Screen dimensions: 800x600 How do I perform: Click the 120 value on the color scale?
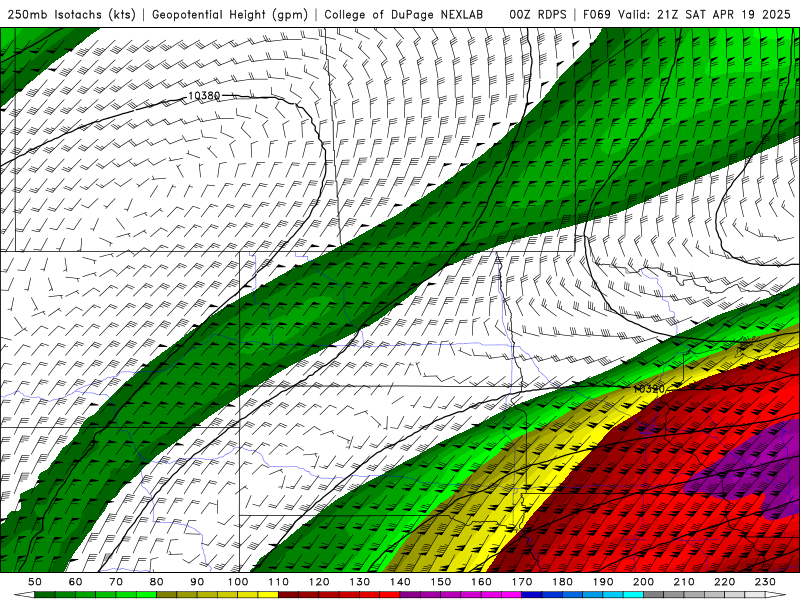click(x=319, y=582)
